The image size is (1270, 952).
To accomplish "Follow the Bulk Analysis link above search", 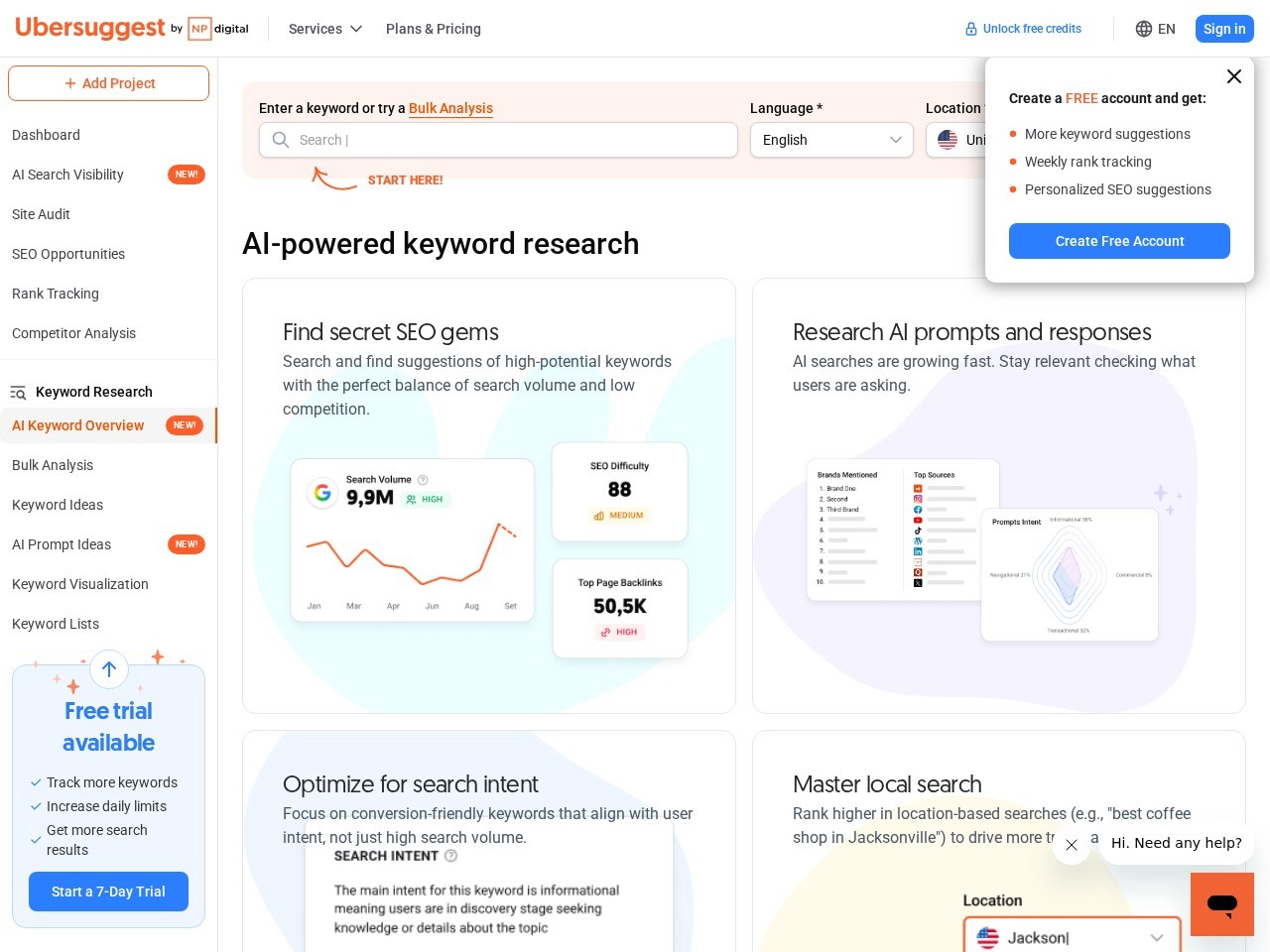I will pos(450,108).
